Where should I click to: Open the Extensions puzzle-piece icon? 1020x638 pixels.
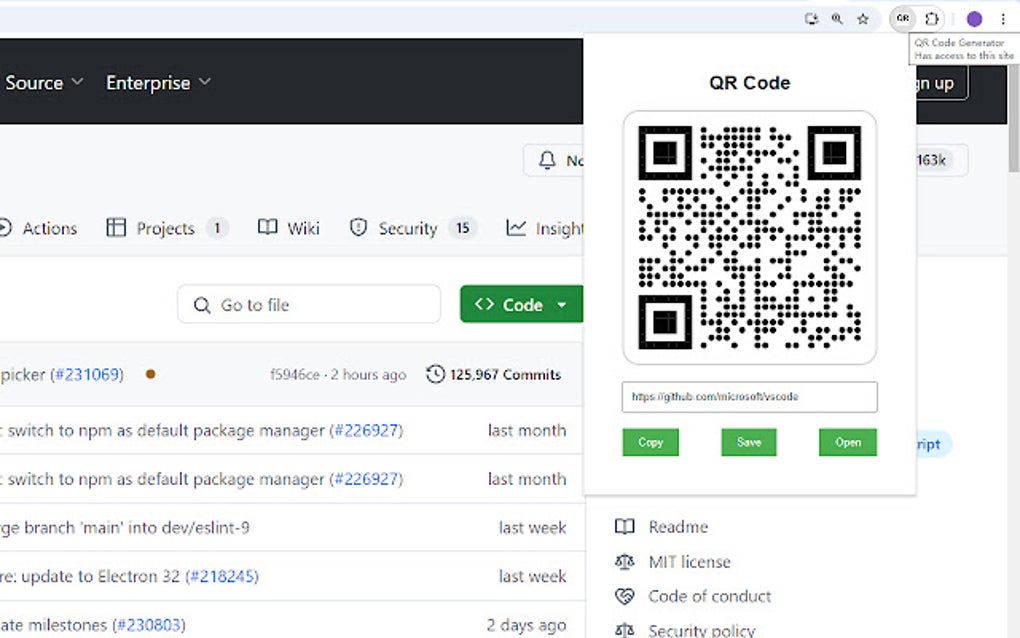[931, 18]
